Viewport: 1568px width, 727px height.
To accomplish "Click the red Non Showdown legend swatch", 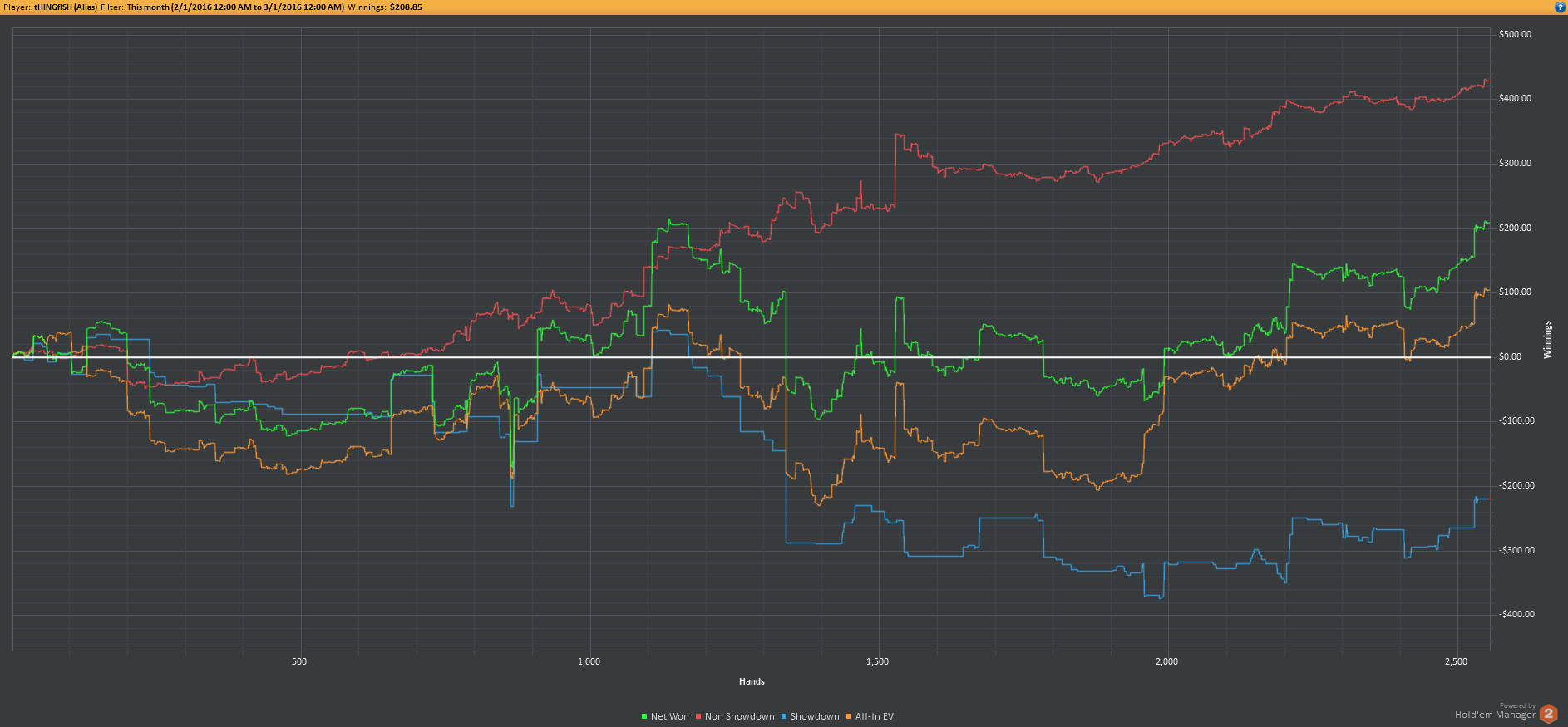I will tap(698, 716).
